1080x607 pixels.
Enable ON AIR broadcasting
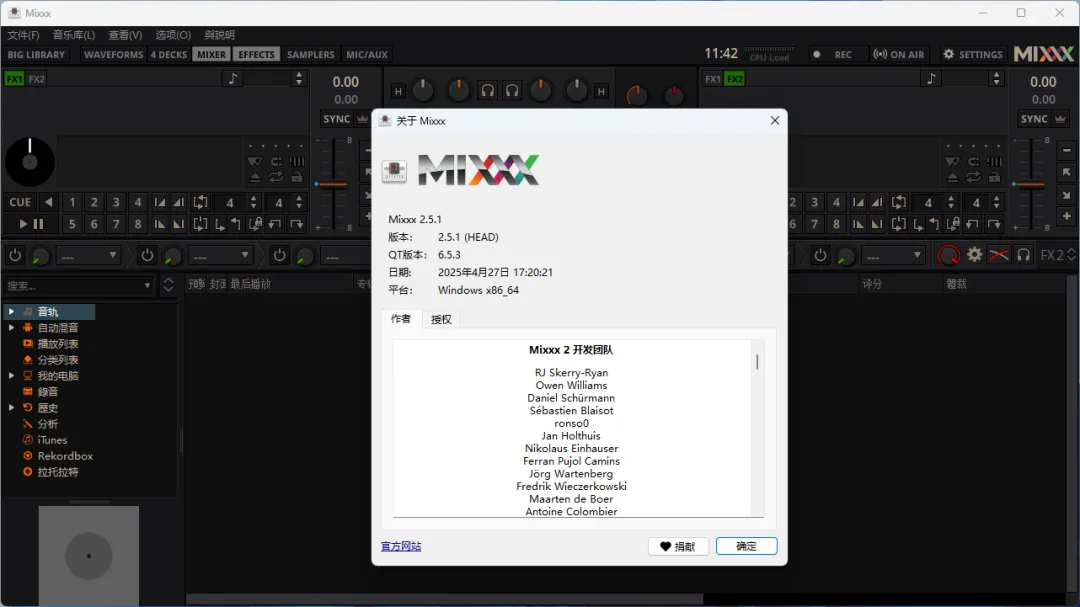899,54
